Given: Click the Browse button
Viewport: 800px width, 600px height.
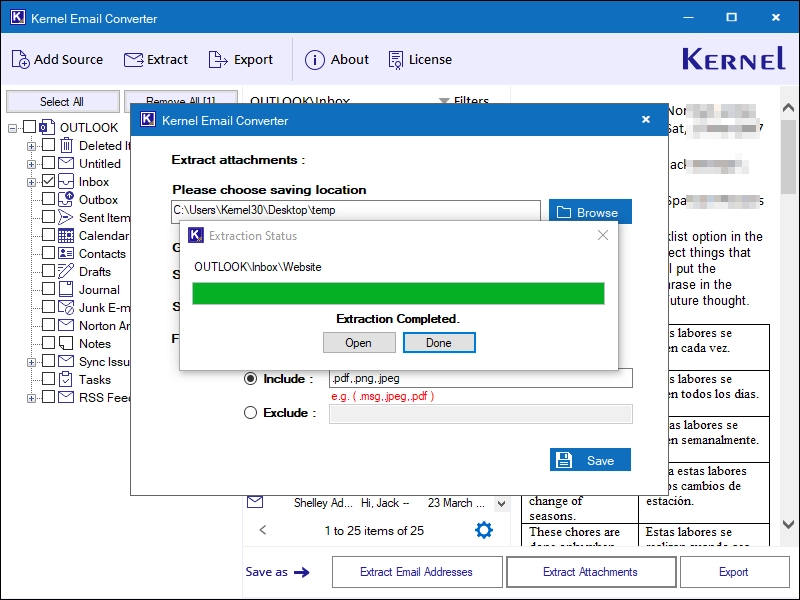Looking at the screenshot, I should click(x=590, y=212).
